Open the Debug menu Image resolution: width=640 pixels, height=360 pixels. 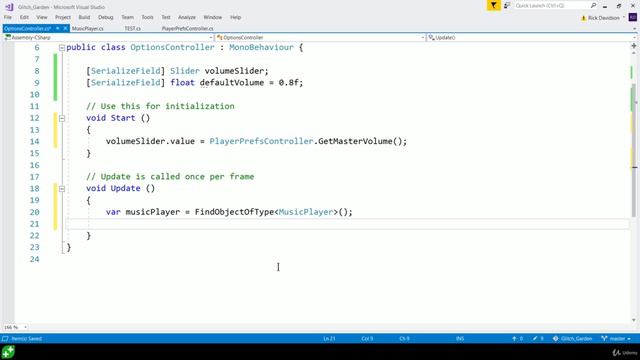pyautogui.click(x=105, y=17)
